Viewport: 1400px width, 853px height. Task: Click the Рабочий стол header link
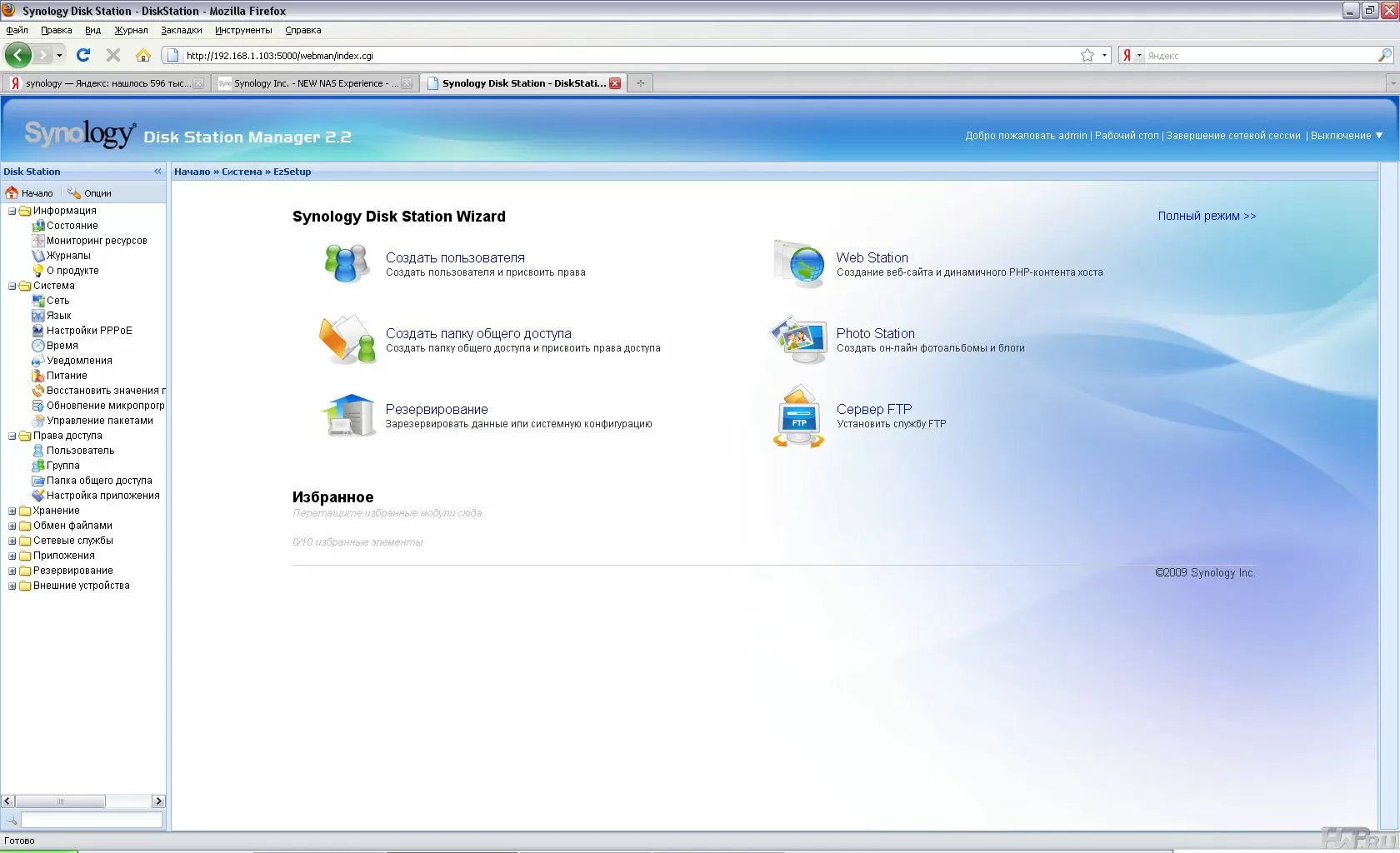pyautogui.click(x=1126, y=136)
